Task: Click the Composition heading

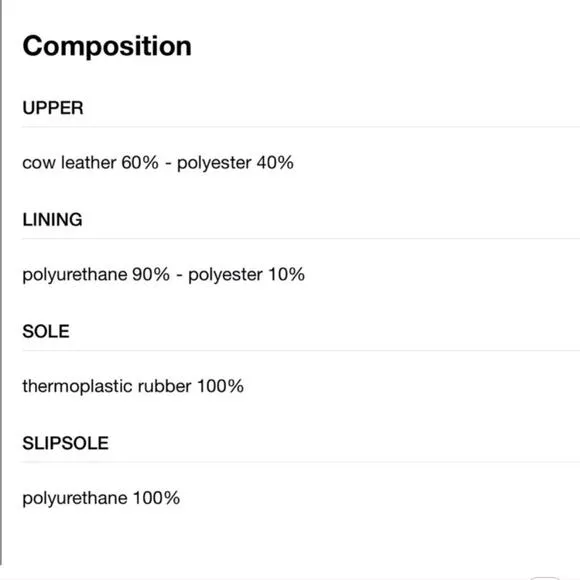Action: [107, 47]
